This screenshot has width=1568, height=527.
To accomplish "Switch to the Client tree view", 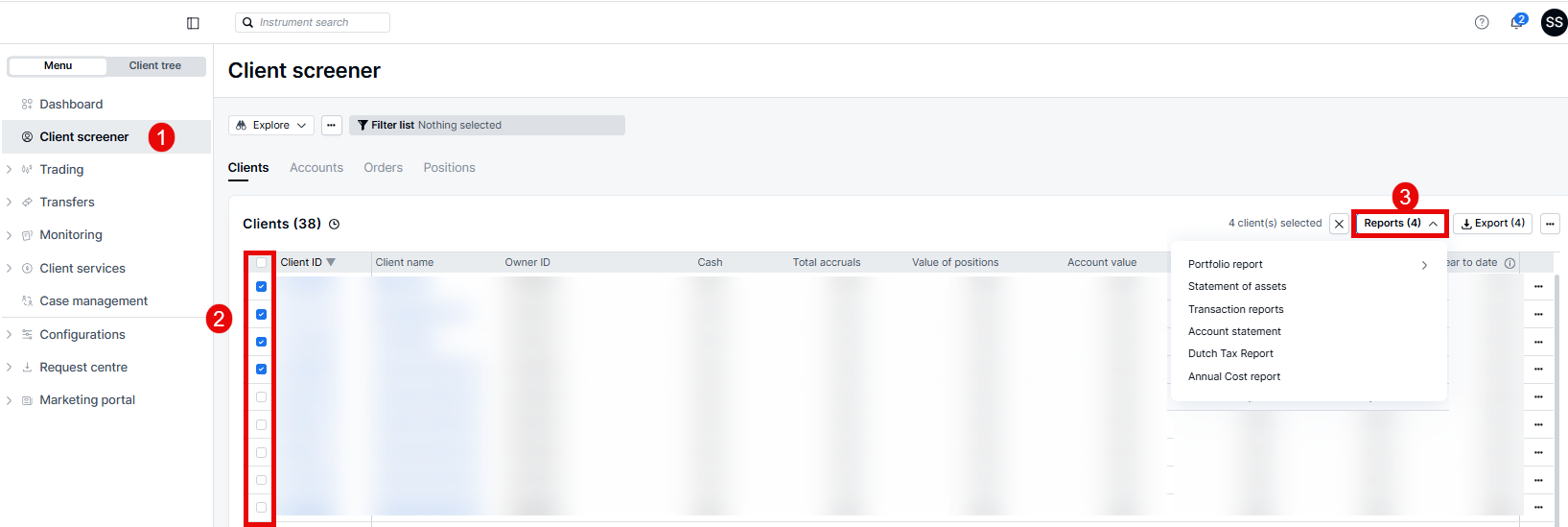I will [155, 66].
